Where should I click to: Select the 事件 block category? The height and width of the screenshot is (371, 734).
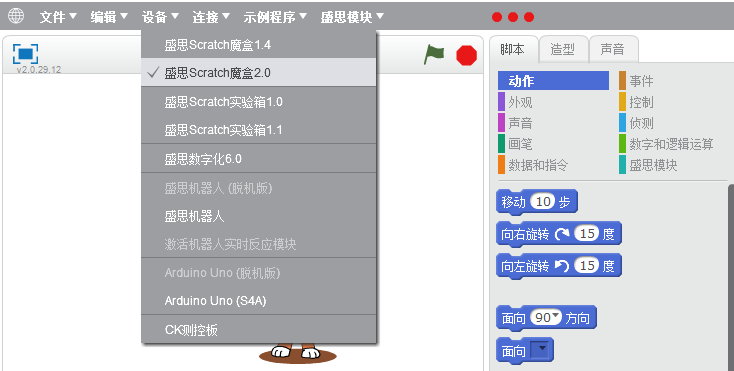(x=636, y=81)
